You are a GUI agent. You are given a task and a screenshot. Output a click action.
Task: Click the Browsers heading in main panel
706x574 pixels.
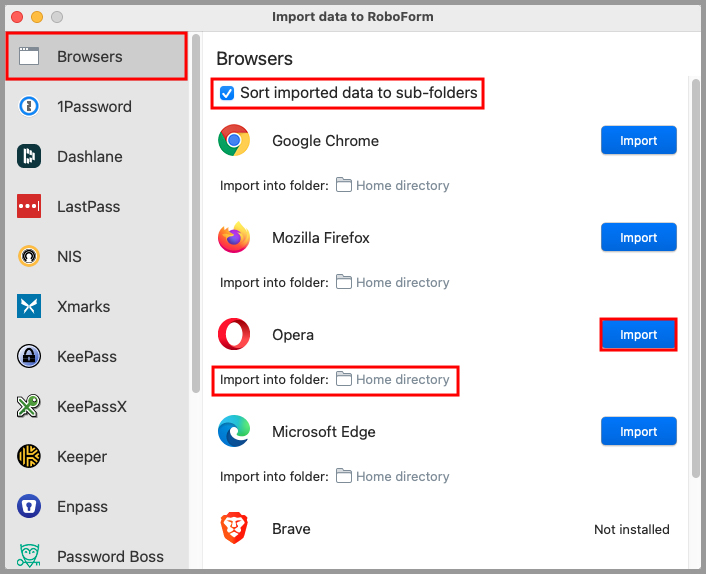pos(254,59)
